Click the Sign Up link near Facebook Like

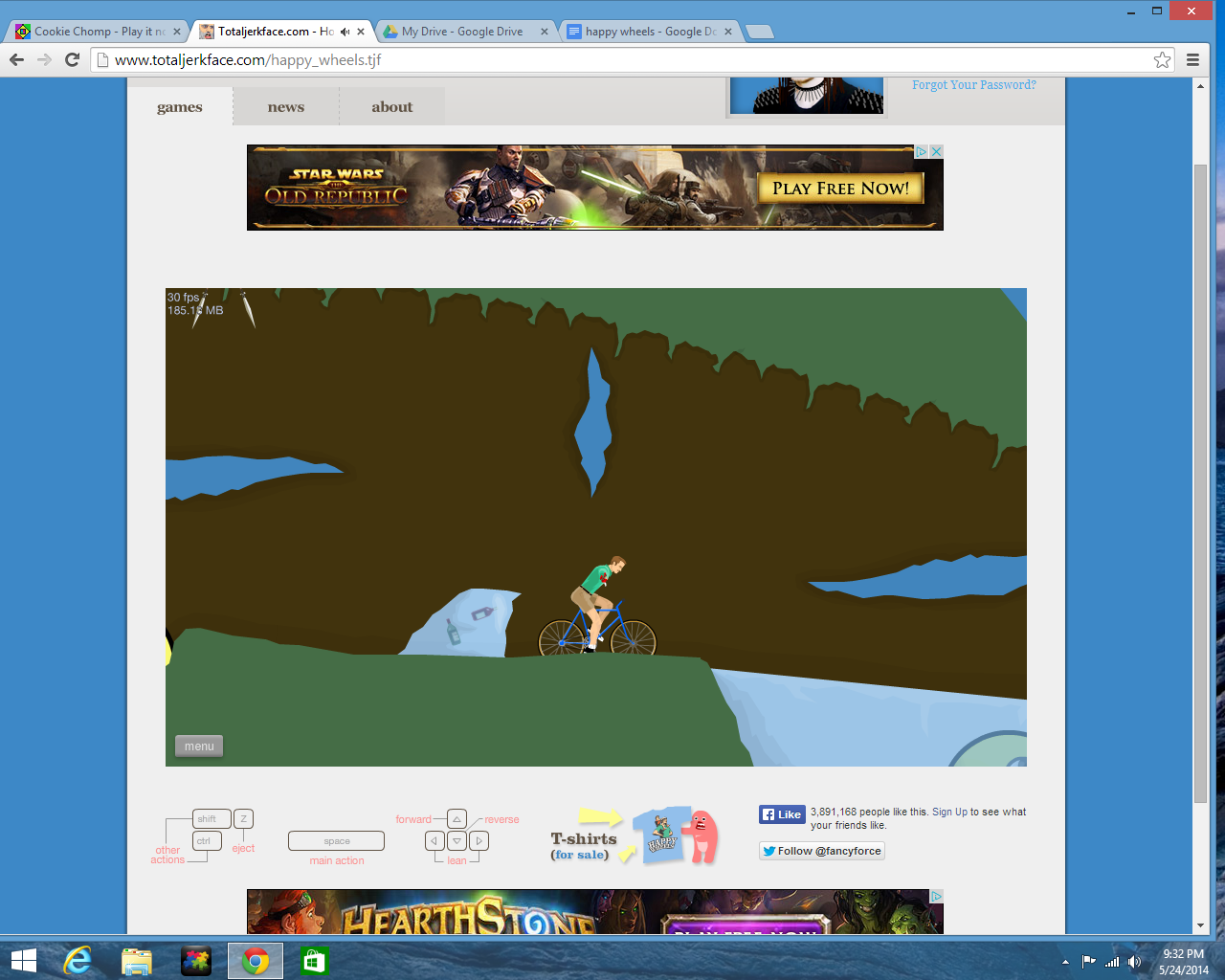[949, 812]
